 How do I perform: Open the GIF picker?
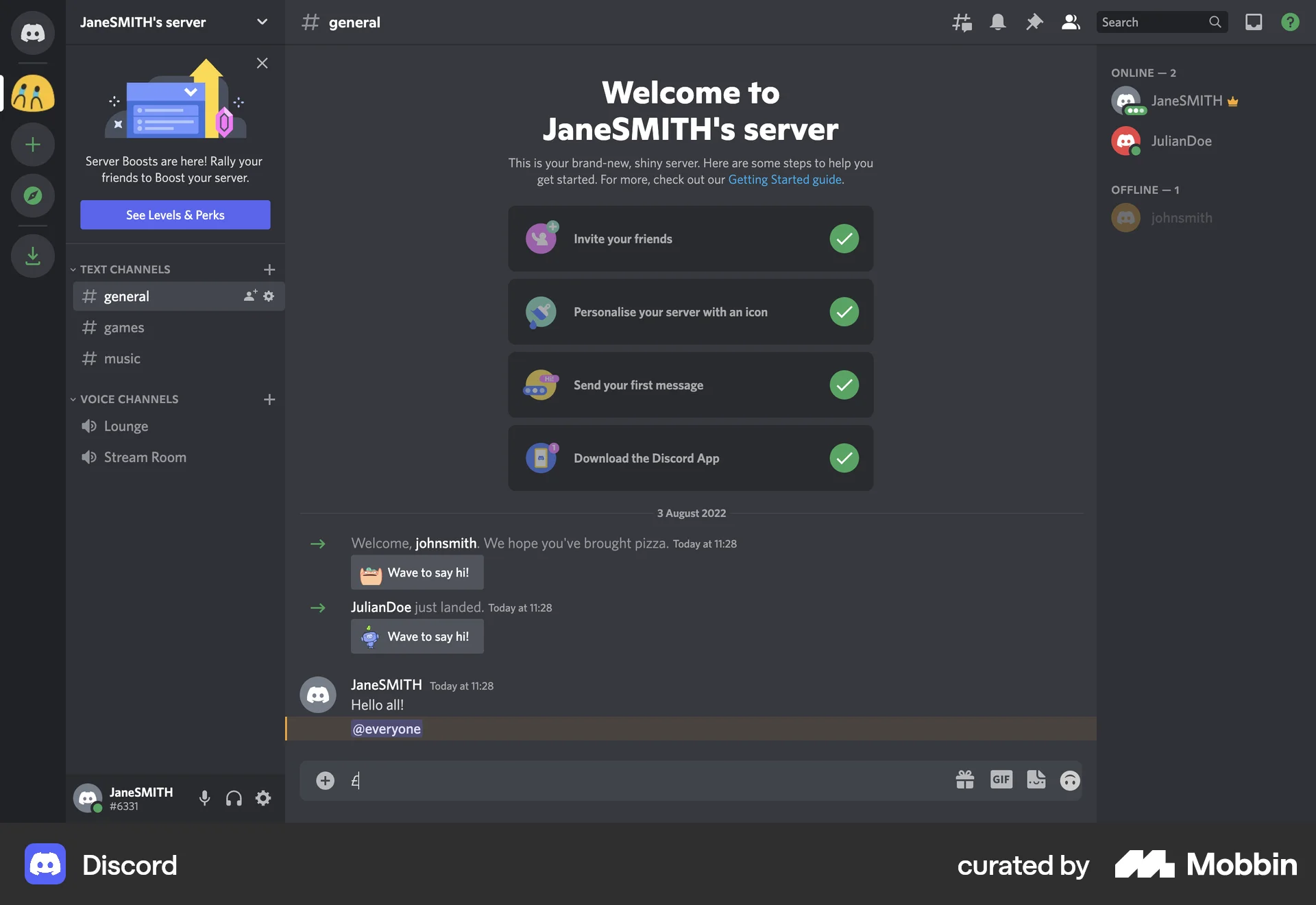click(1001, 780)
